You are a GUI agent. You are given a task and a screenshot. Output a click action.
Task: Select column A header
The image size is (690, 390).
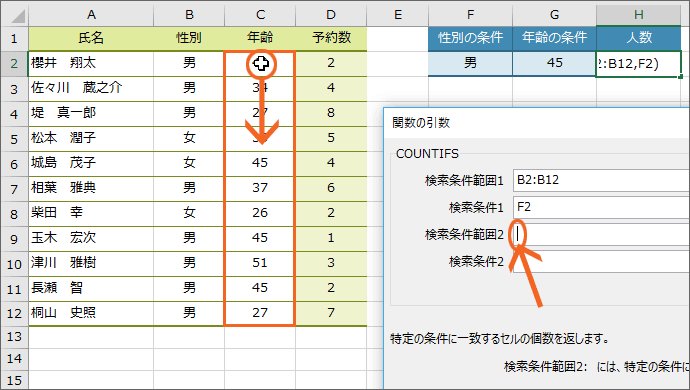91,15
